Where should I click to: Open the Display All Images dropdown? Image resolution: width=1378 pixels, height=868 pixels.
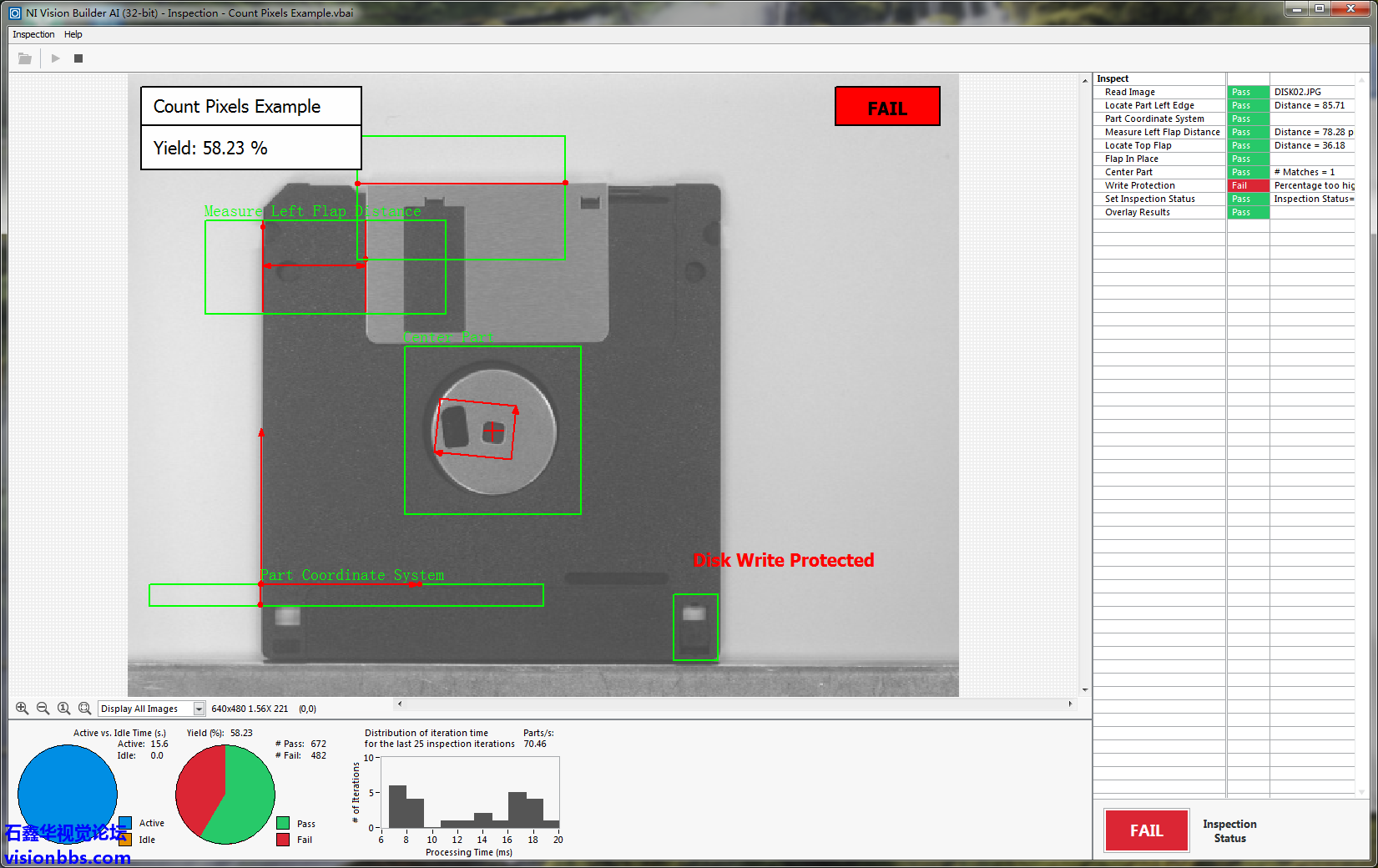point(199,709)
